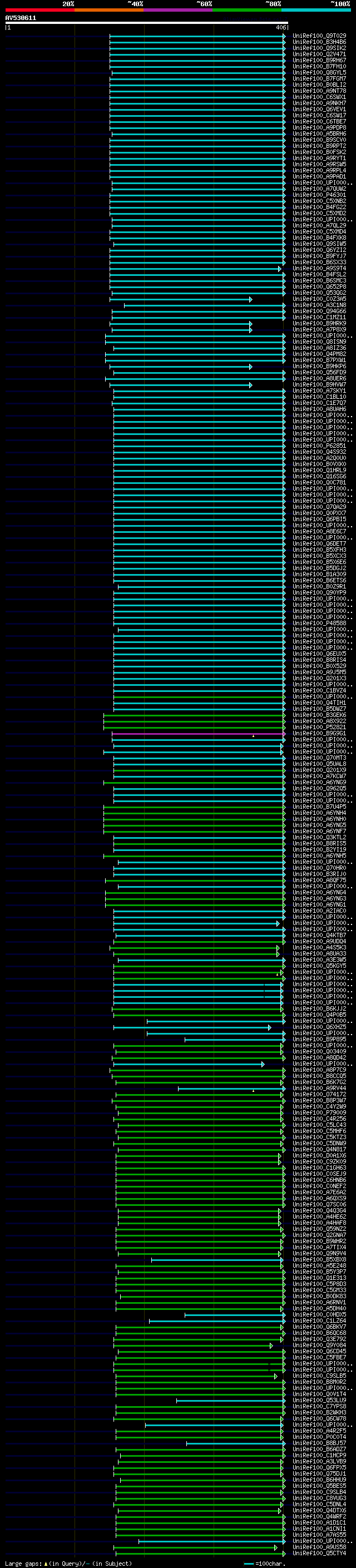Select the UniRef100_B0FSK2 label
The width and height of the screenshot is (356, 1568).
(319, 152)
